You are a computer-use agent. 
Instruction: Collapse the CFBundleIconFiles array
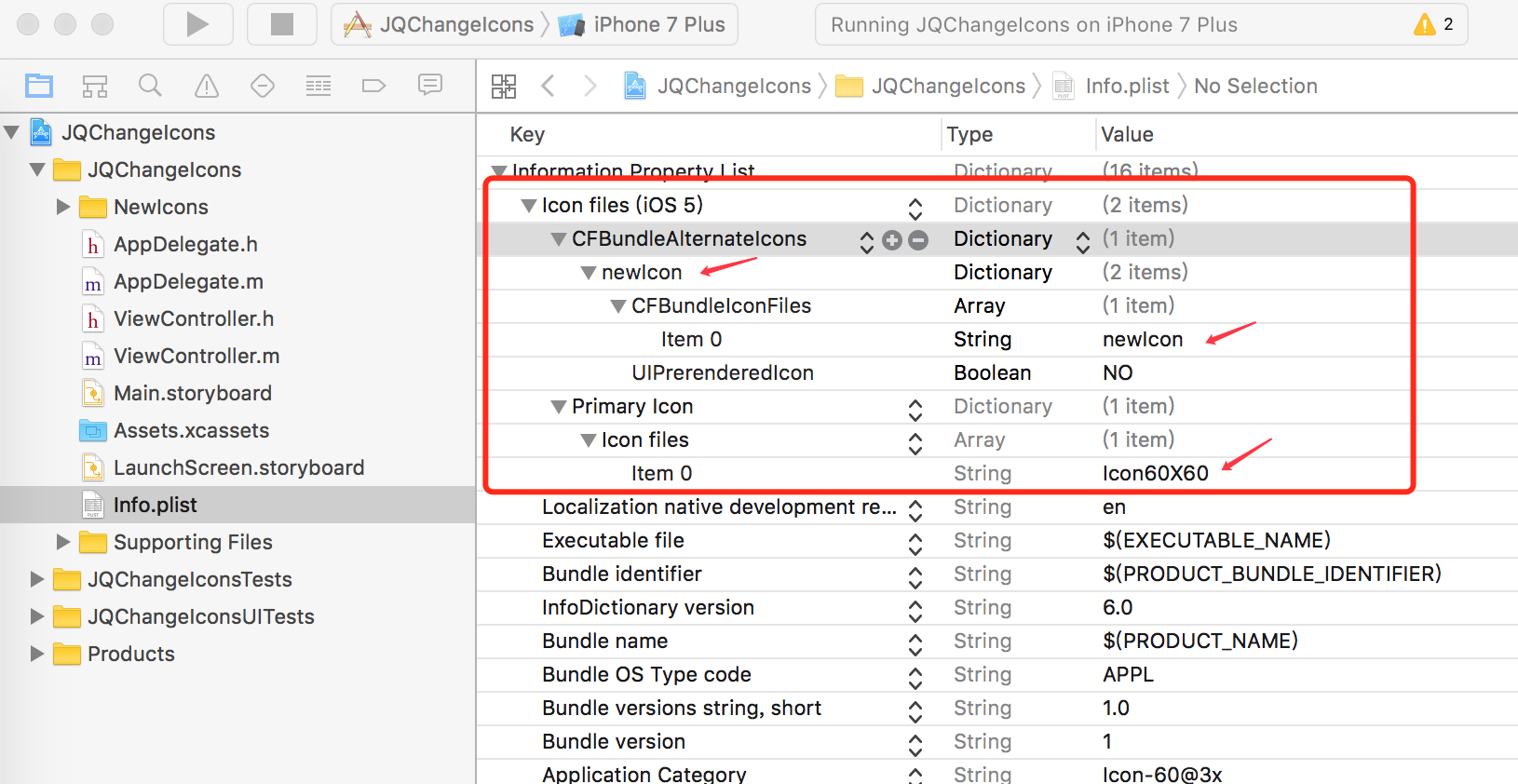pyautogui.click(x=618, y=305)
